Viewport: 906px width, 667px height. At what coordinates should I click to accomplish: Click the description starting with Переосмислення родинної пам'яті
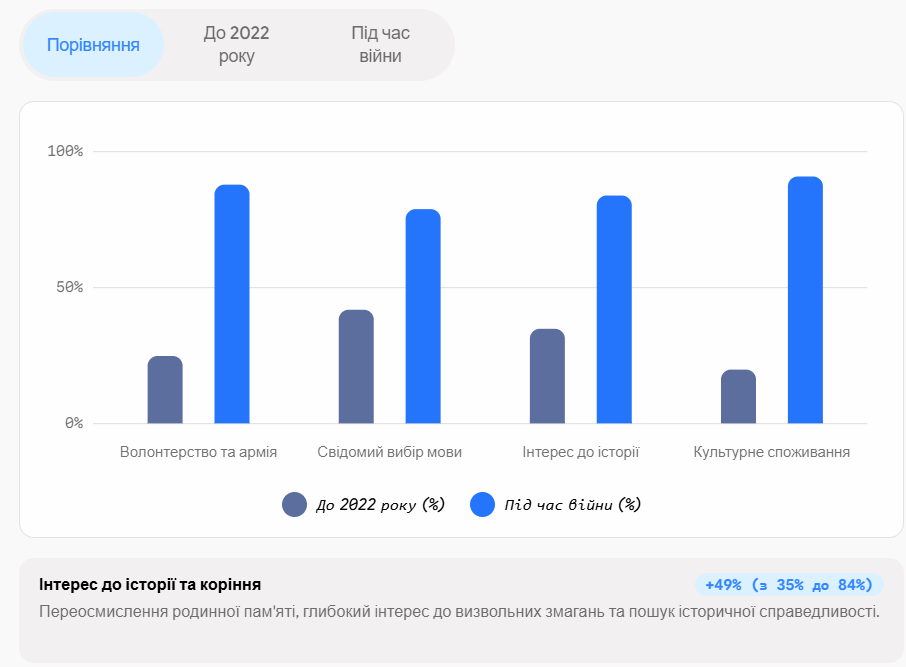pyautogui.click(x=459, y=612)
